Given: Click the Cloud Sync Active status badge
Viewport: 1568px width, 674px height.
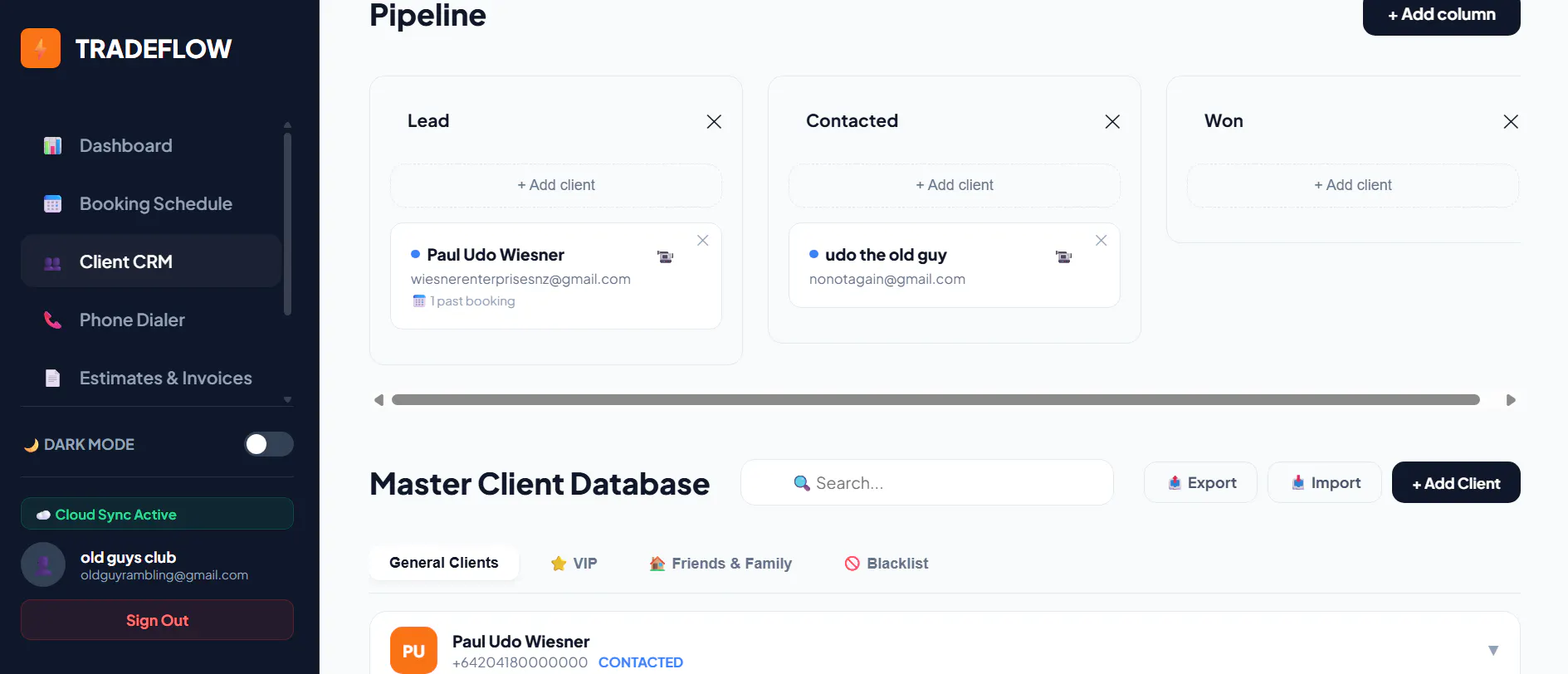Looking at the screenshot, I should 157,514.
